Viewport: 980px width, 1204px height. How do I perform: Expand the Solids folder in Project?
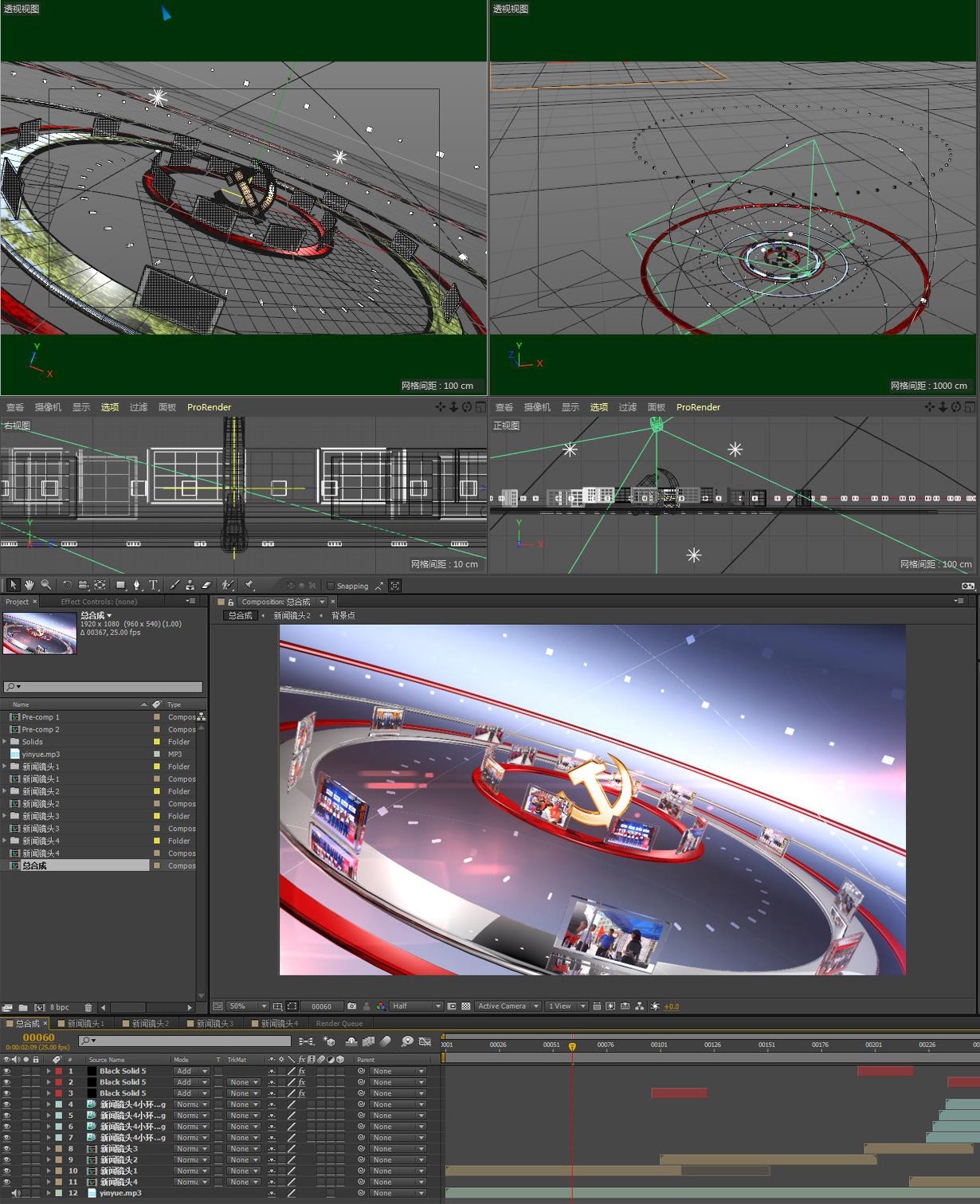(5, 742)
